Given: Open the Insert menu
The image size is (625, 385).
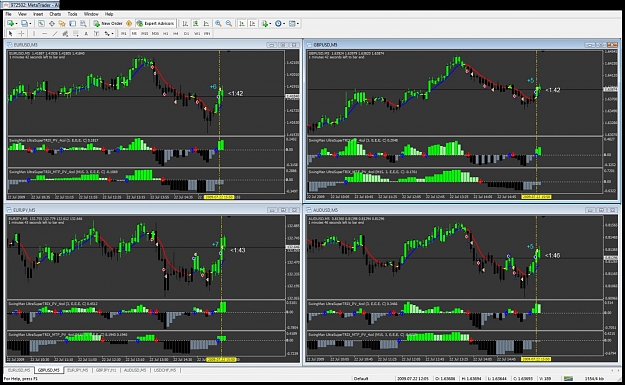Looking at the screenshot, I should tap(38, 14).
